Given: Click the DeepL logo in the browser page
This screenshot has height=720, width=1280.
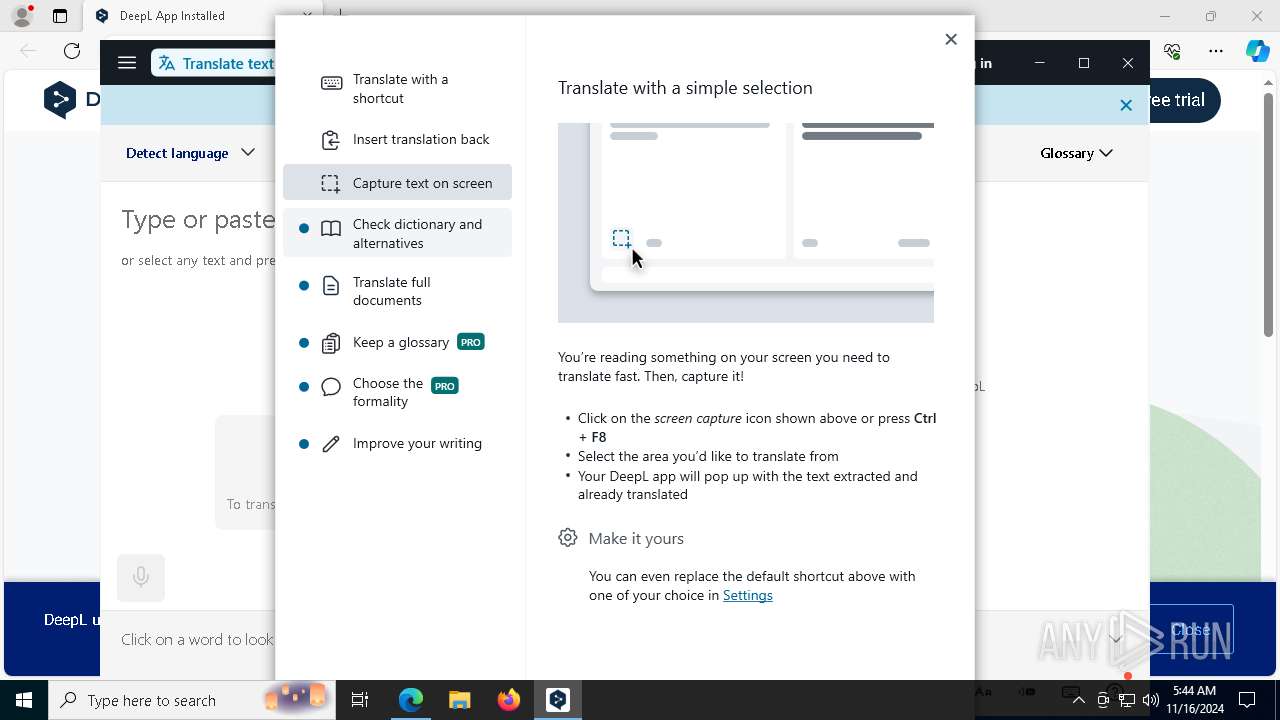Looking at the screenshot, I should click(x=60, y=99).
